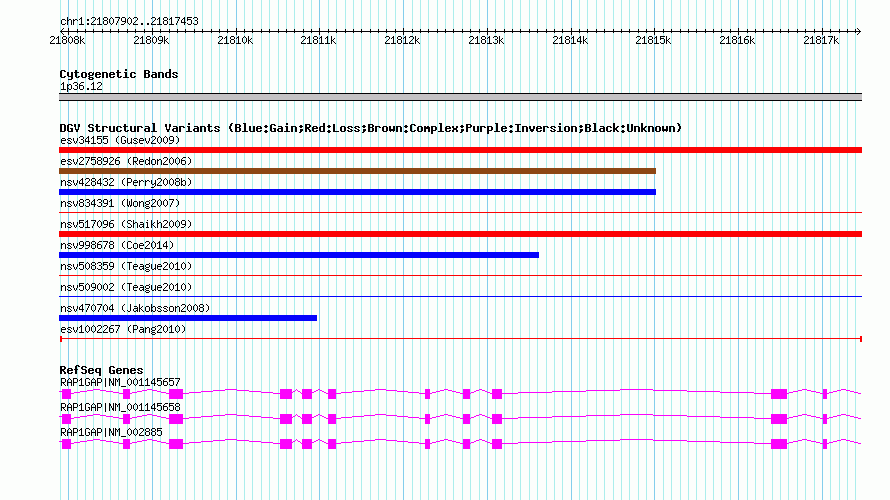Image resolution: width=890 pixels, height=500 pixels.
Task: Open the RAP1GAP|NM_001145658 transcript label
Action: point(120,407)
